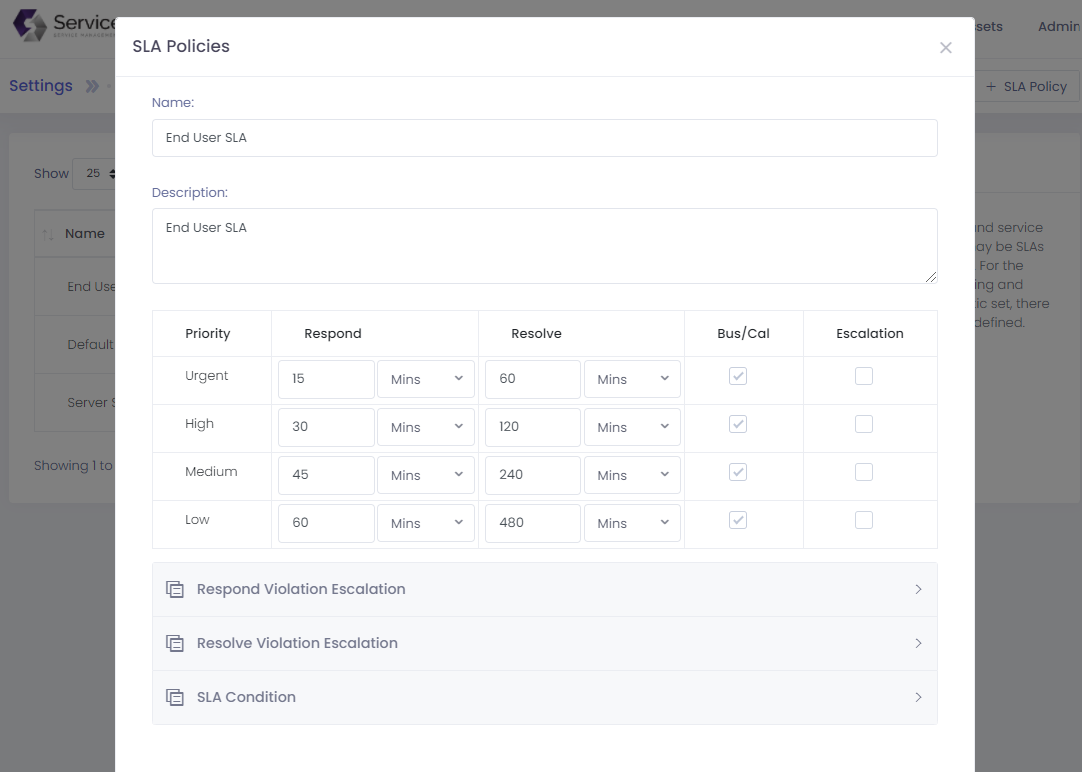The height and width of the screenshot is (772, 1082).
Task: Expand the SLA Condition section arrow
Action: [x=918, y=698]
